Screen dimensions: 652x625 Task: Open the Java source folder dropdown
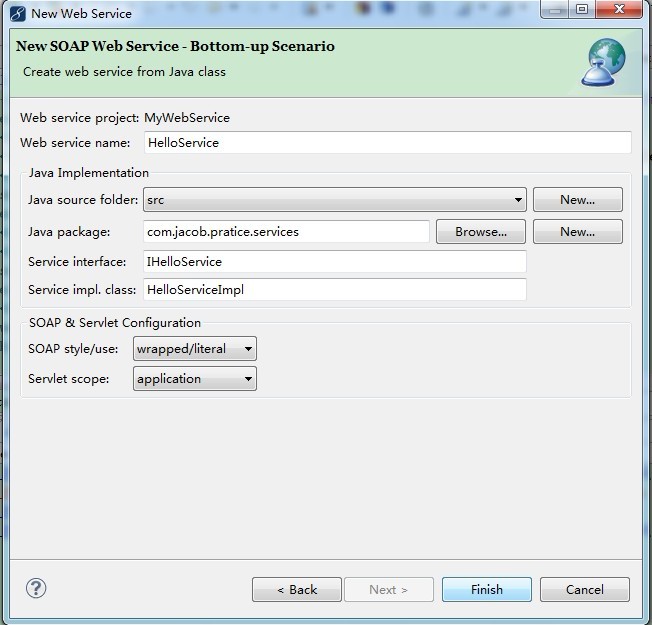(335, 200)
